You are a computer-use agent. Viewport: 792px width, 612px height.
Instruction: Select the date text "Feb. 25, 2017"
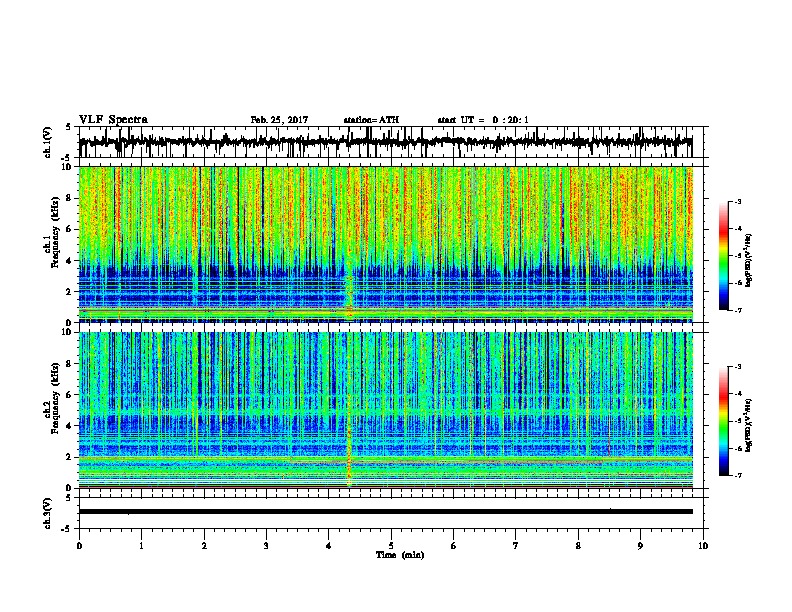(279, 120)
